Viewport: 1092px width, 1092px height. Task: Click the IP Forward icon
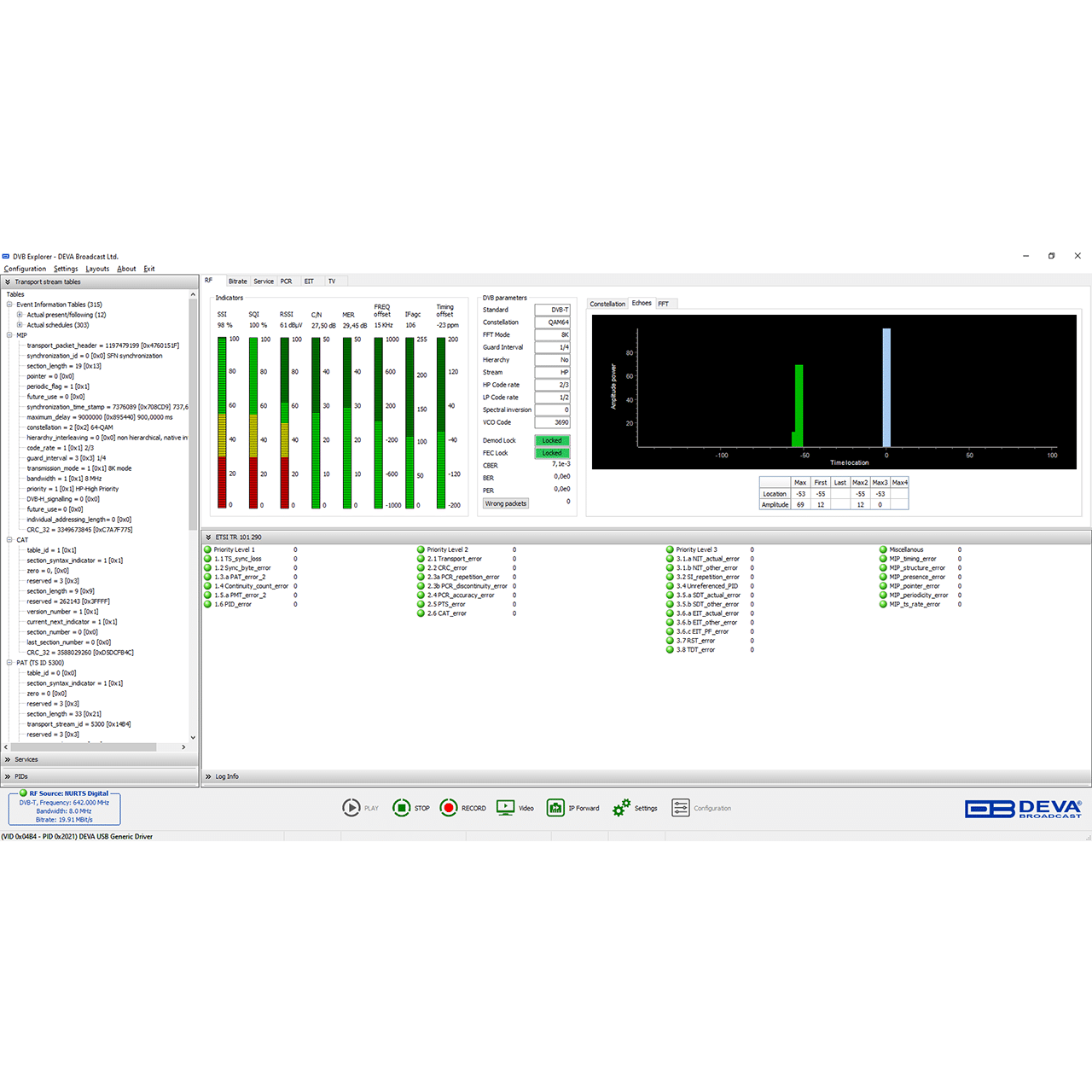tap(555, 808)
